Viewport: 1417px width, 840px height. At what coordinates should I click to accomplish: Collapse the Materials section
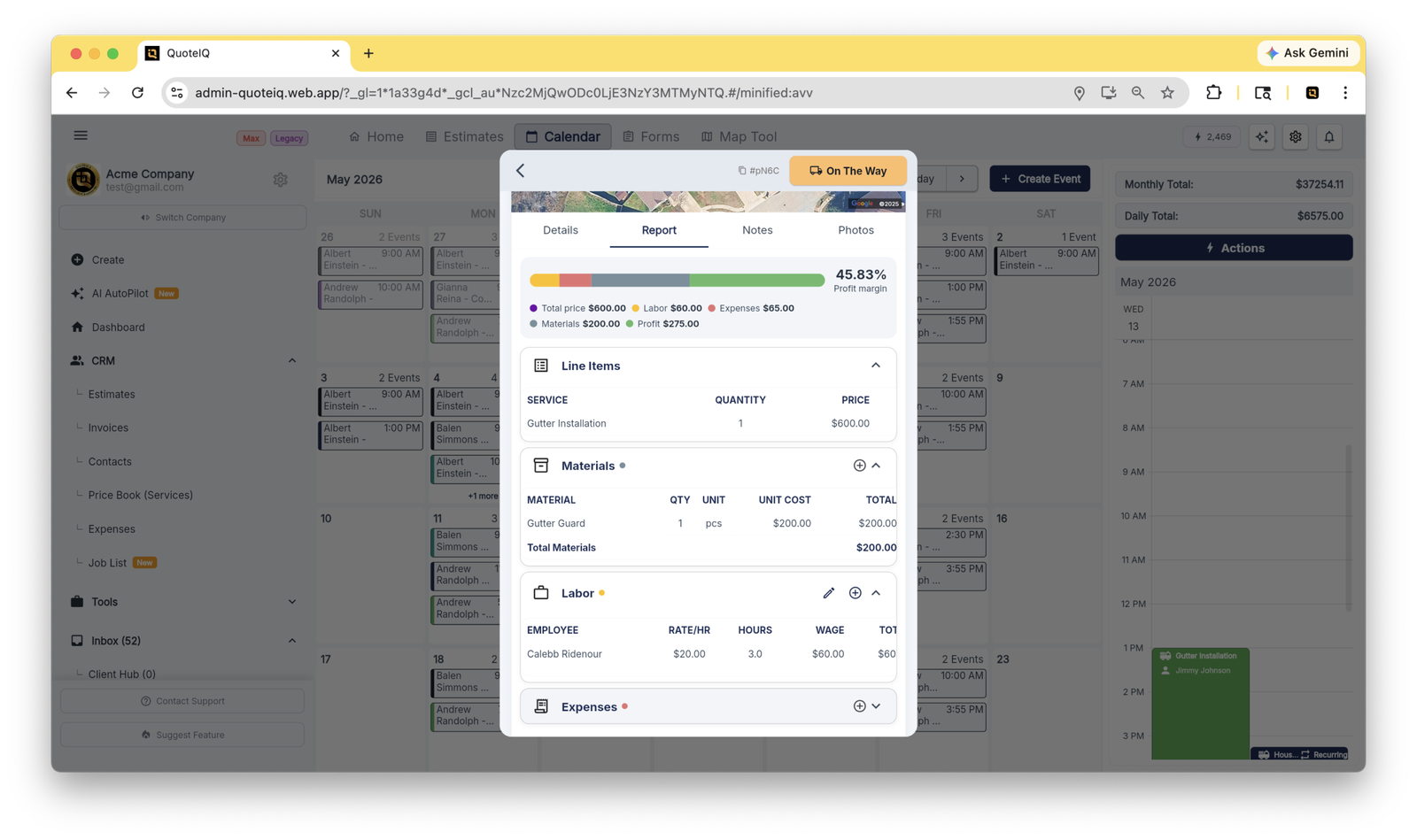click(x=876, y=466)
